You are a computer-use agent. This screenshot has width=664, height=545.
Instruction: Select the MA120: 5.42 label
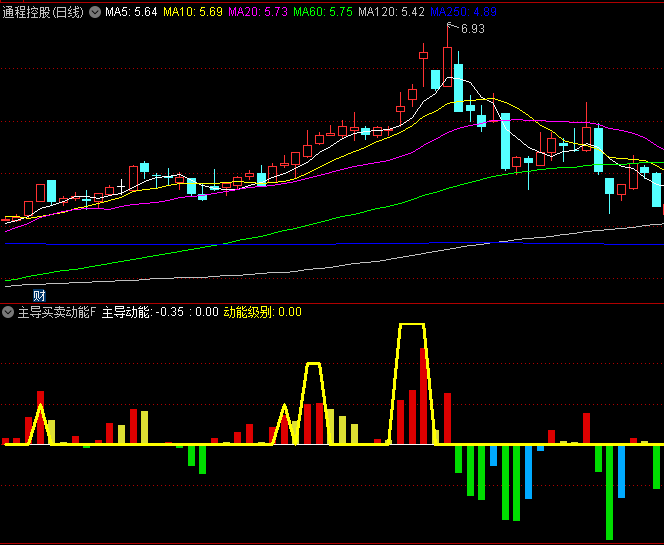coord(391,12)
